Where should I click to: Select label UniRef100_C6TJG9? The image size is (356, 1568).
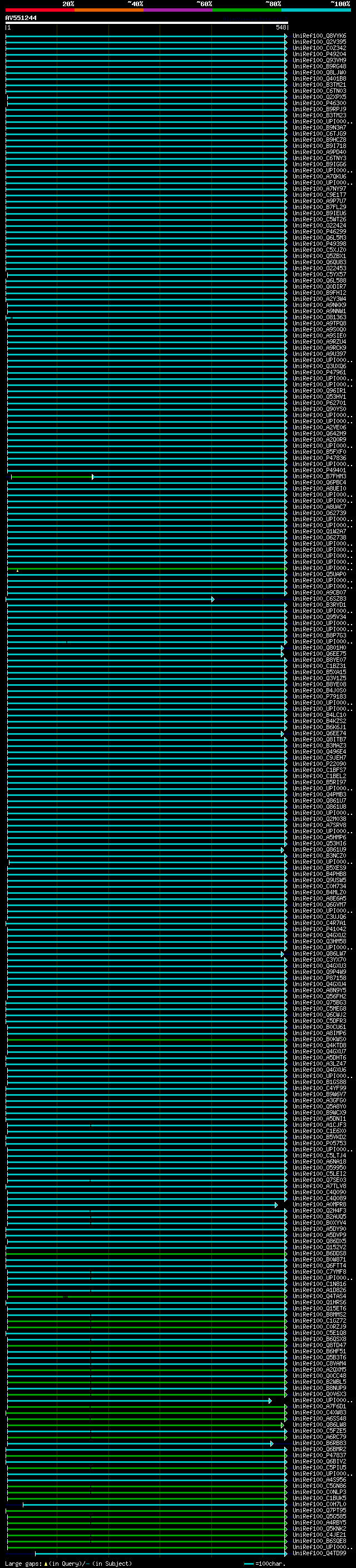click(319, 134)
